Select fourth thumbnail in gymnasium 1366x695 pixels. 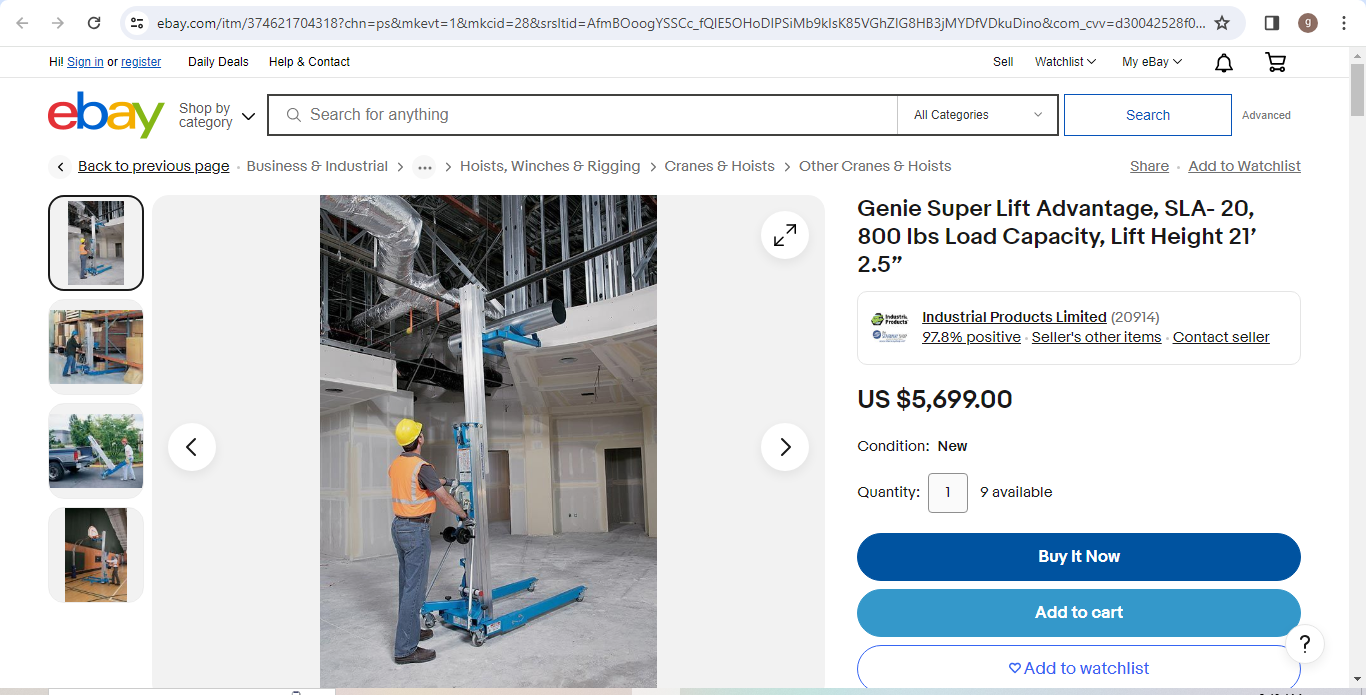point(96,555)
